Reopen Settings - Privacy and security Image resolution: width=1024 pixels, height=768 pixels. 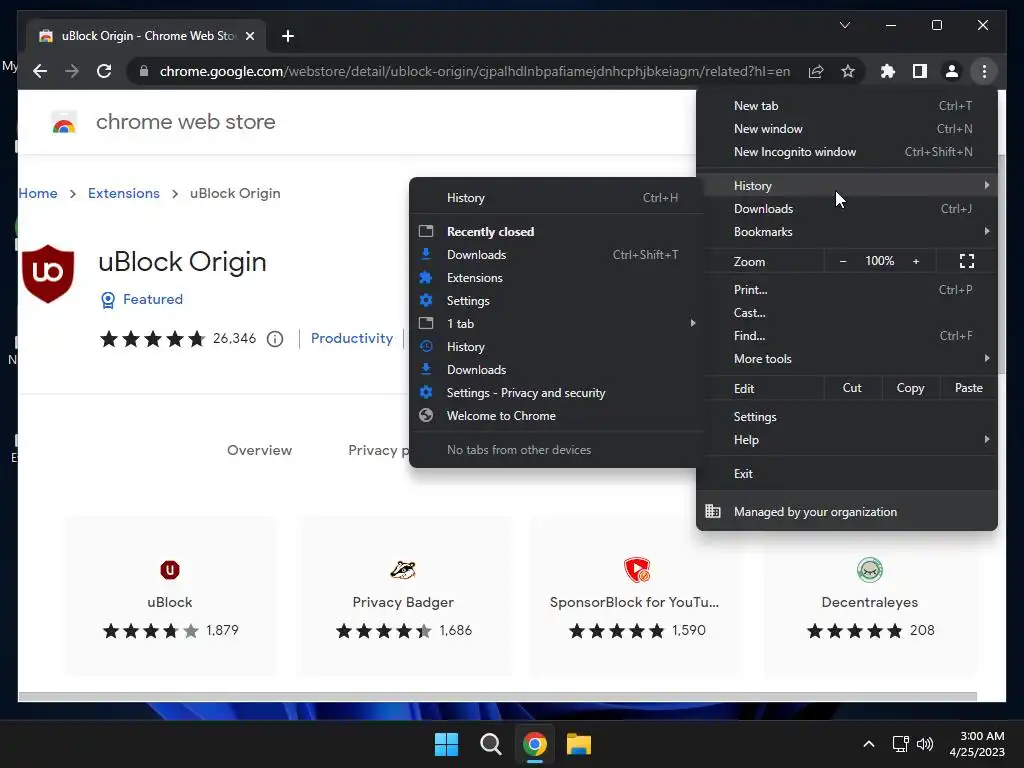556,392
